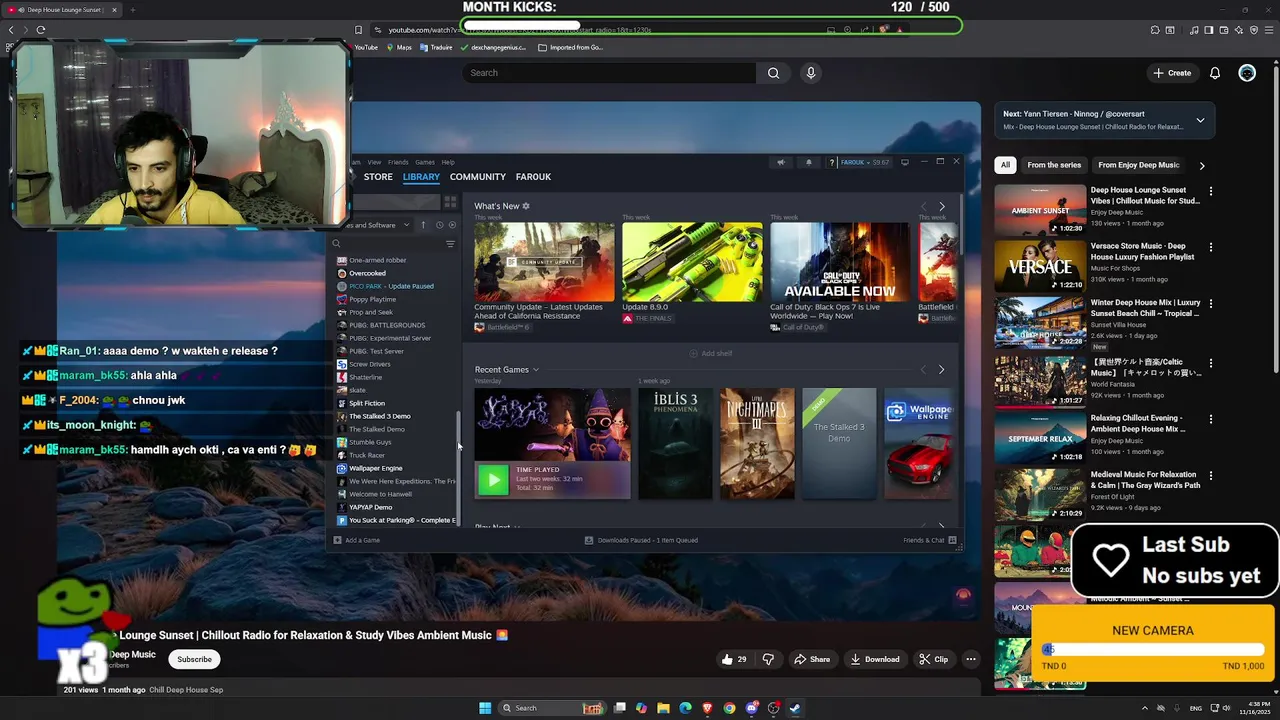Viewport: 1280px width, 720px height.
Task: Open Steam Friends menu
Action: click(x=398, y=162)
